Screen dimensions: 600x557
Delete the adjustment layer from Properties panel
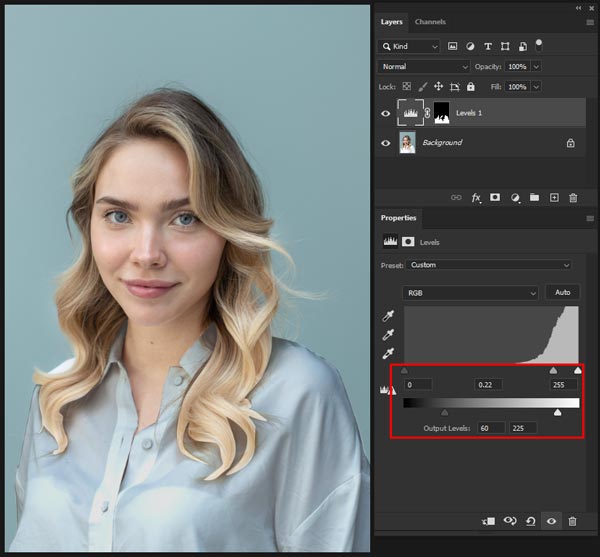point(572,521)
